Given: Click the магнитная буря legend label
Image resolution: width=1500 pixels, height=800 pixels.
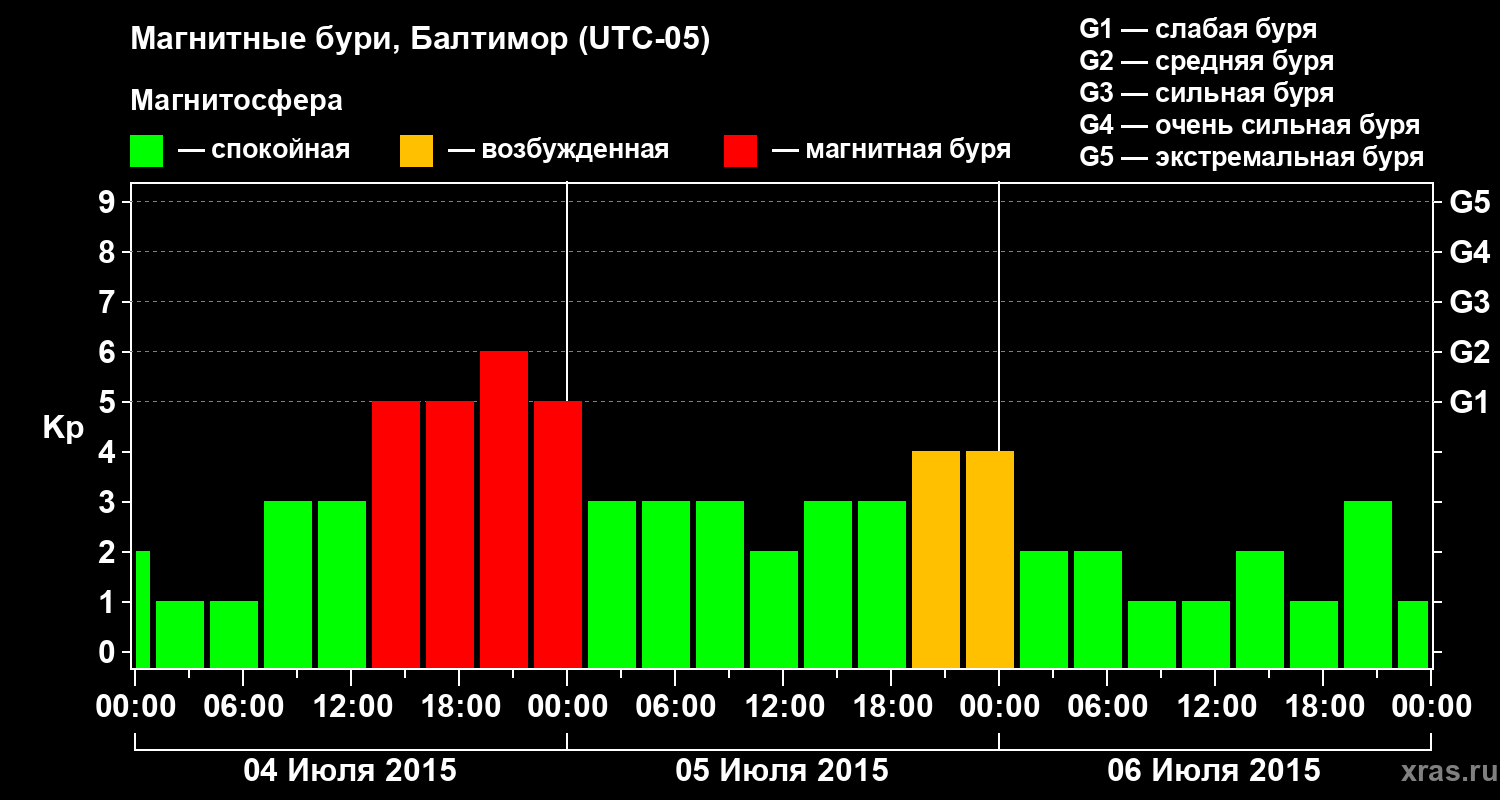Looking at the screenshot, I should [x=907, y=151].
